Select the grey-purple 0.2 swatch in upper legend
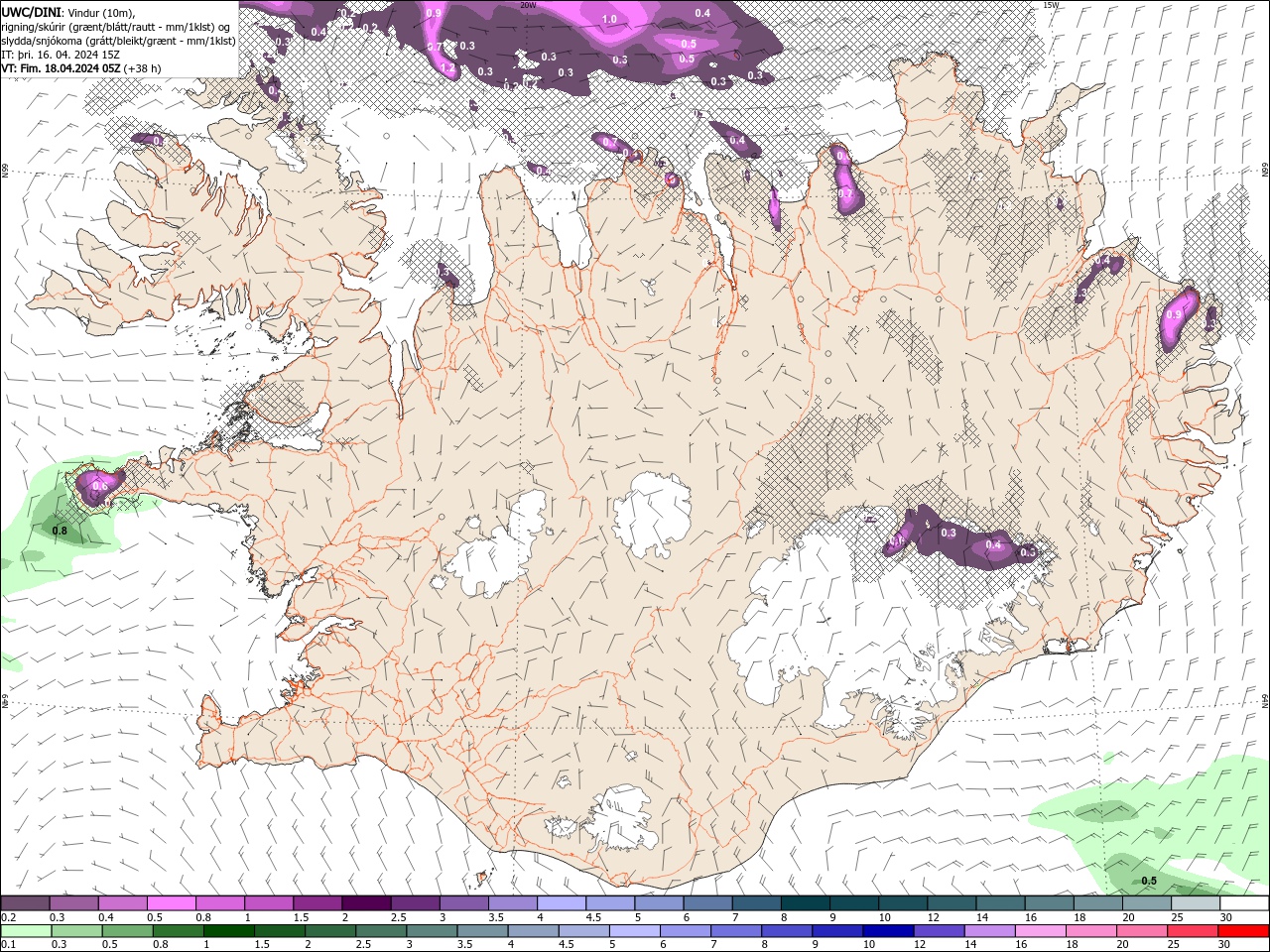The width and height of the screenshot is (1270, 952). click(25, 903)
